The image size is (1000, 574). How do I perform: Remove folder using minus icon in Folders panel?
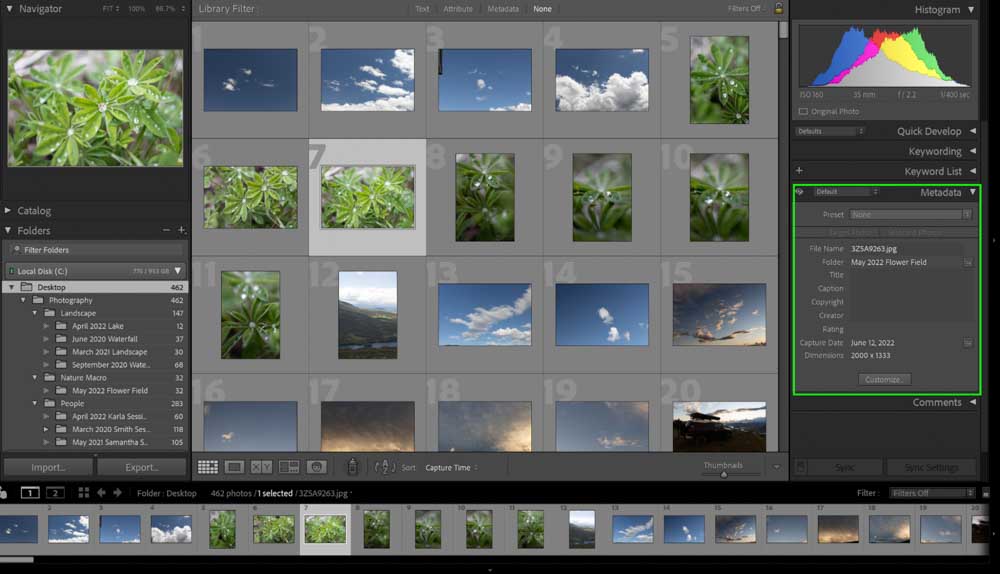point(166,230)
